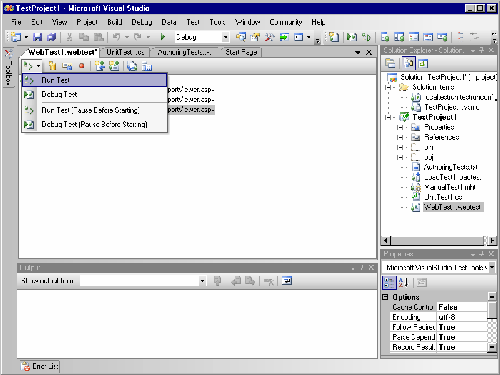Open the Error List tab
Viewport: 500px width, 375px height.
(40, 366)
